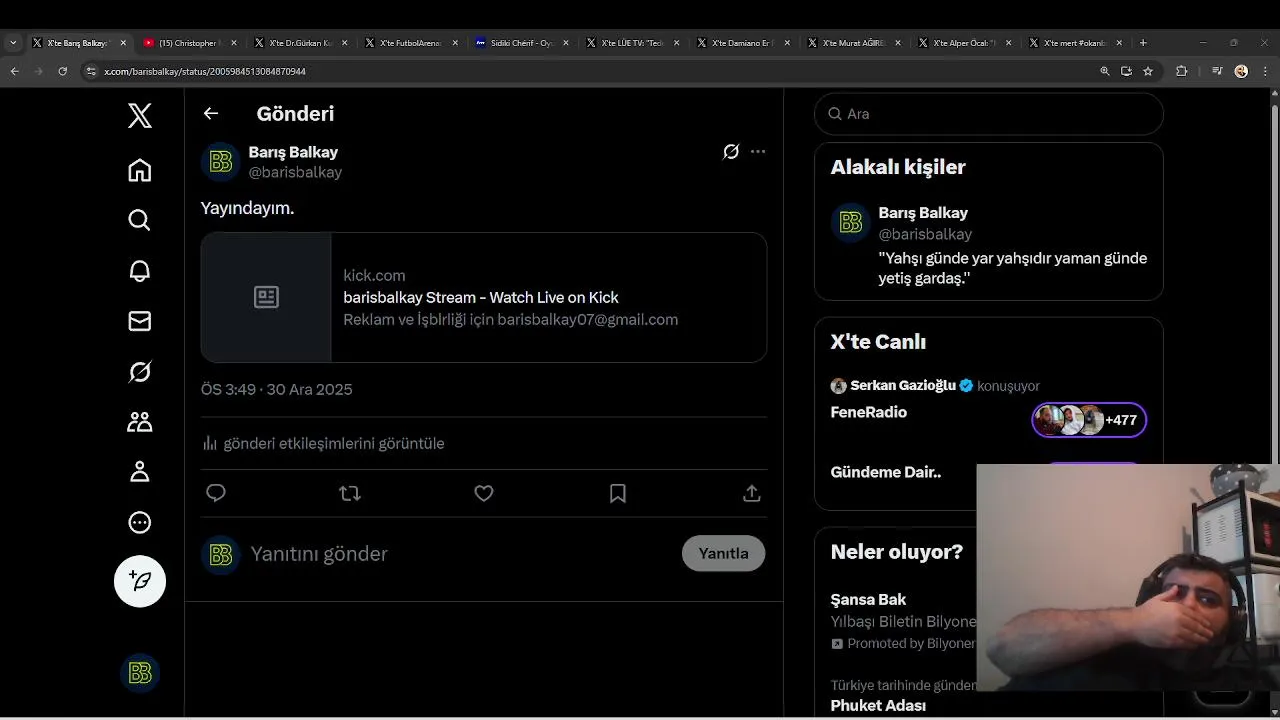
Task: Close the X'te Barış Balkay tab
Action: coord(123,43)
